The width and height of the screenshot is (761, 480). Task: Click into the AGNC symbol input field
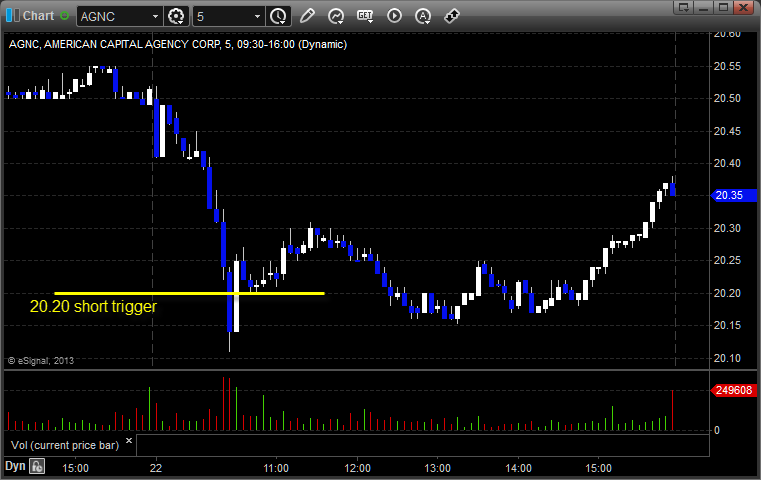coord(115,17)
